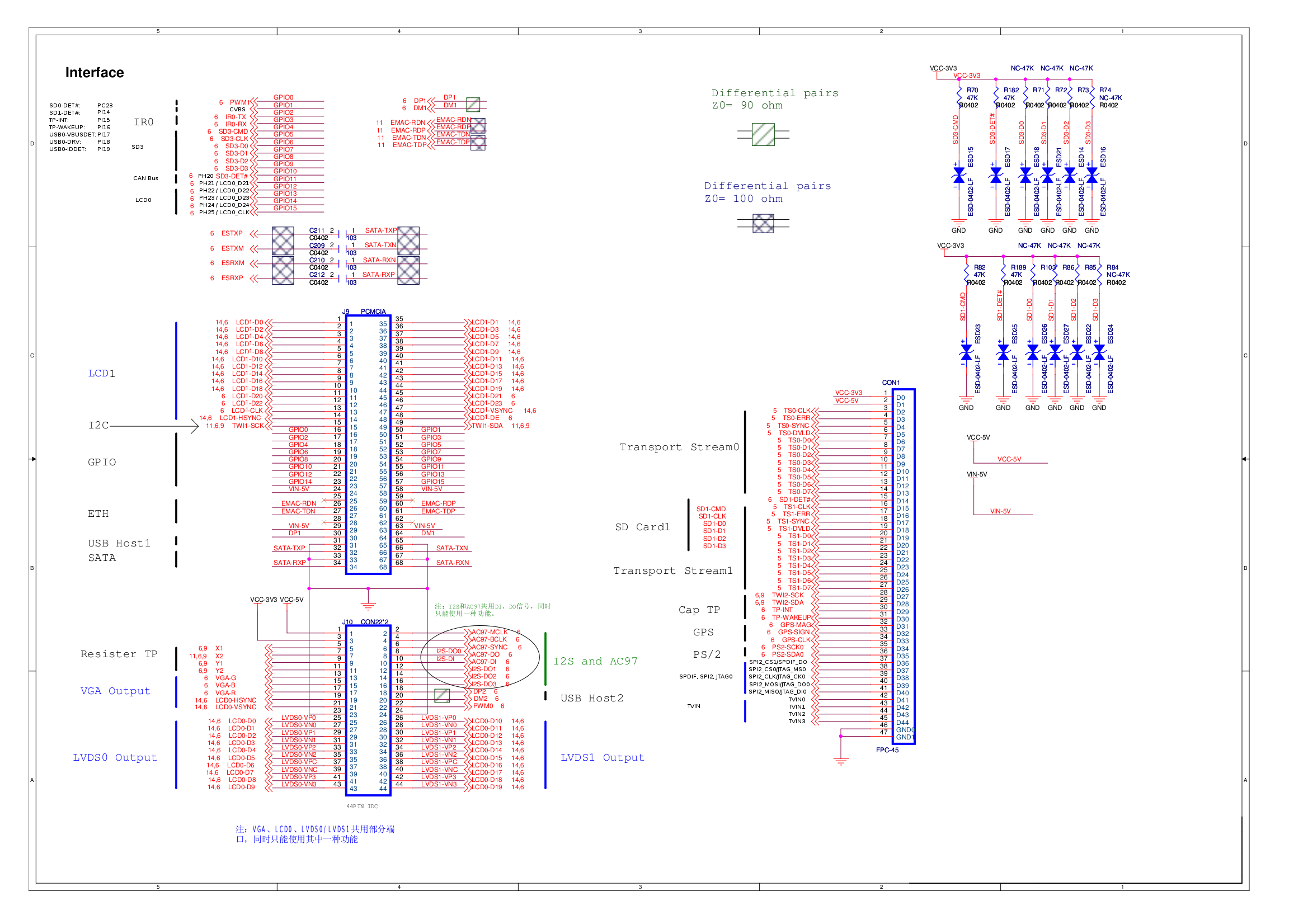Click the '44PIN IDC' note
This screenshot has width=1308, height=924.
[363, 807]
